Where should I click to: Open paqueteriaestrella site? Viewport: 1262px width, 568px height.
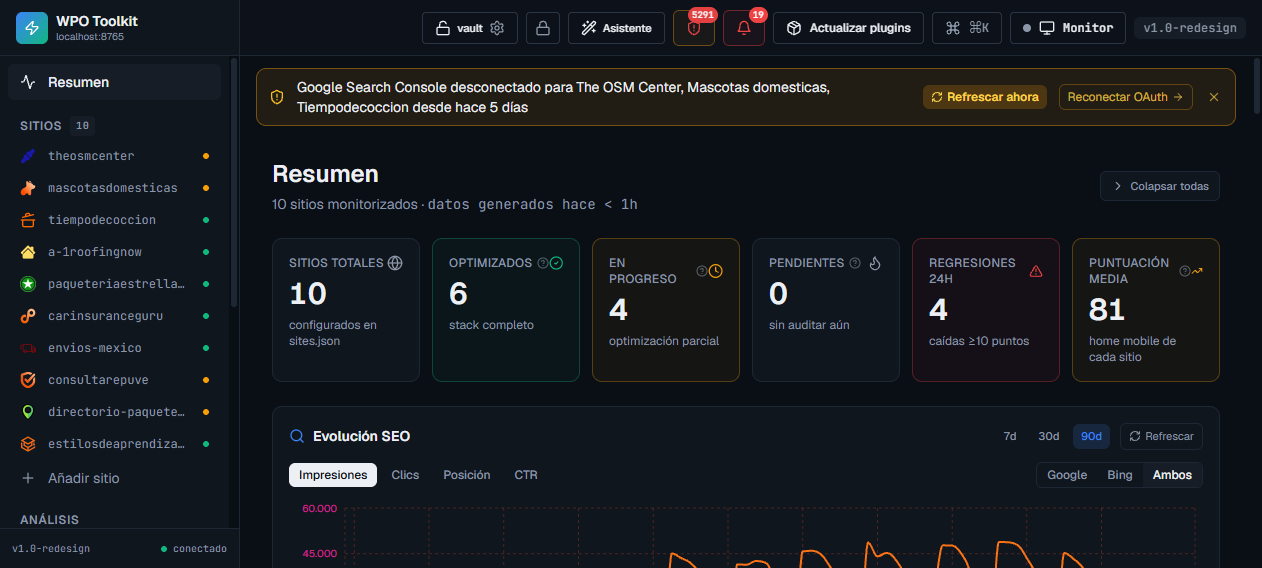[114, 284]
